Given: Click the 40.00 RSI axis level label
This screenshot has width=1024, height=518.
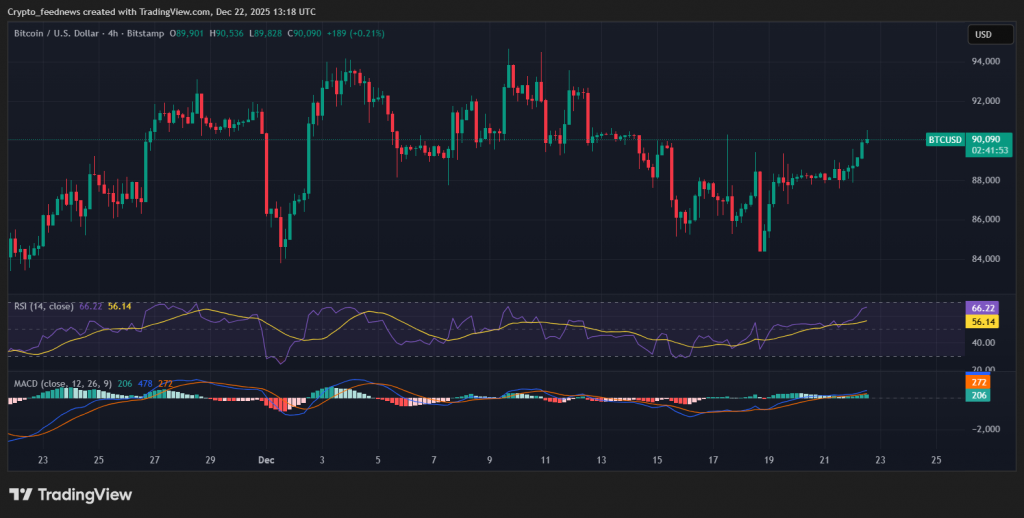Looking at the screenshot, I should coord(983,343).
